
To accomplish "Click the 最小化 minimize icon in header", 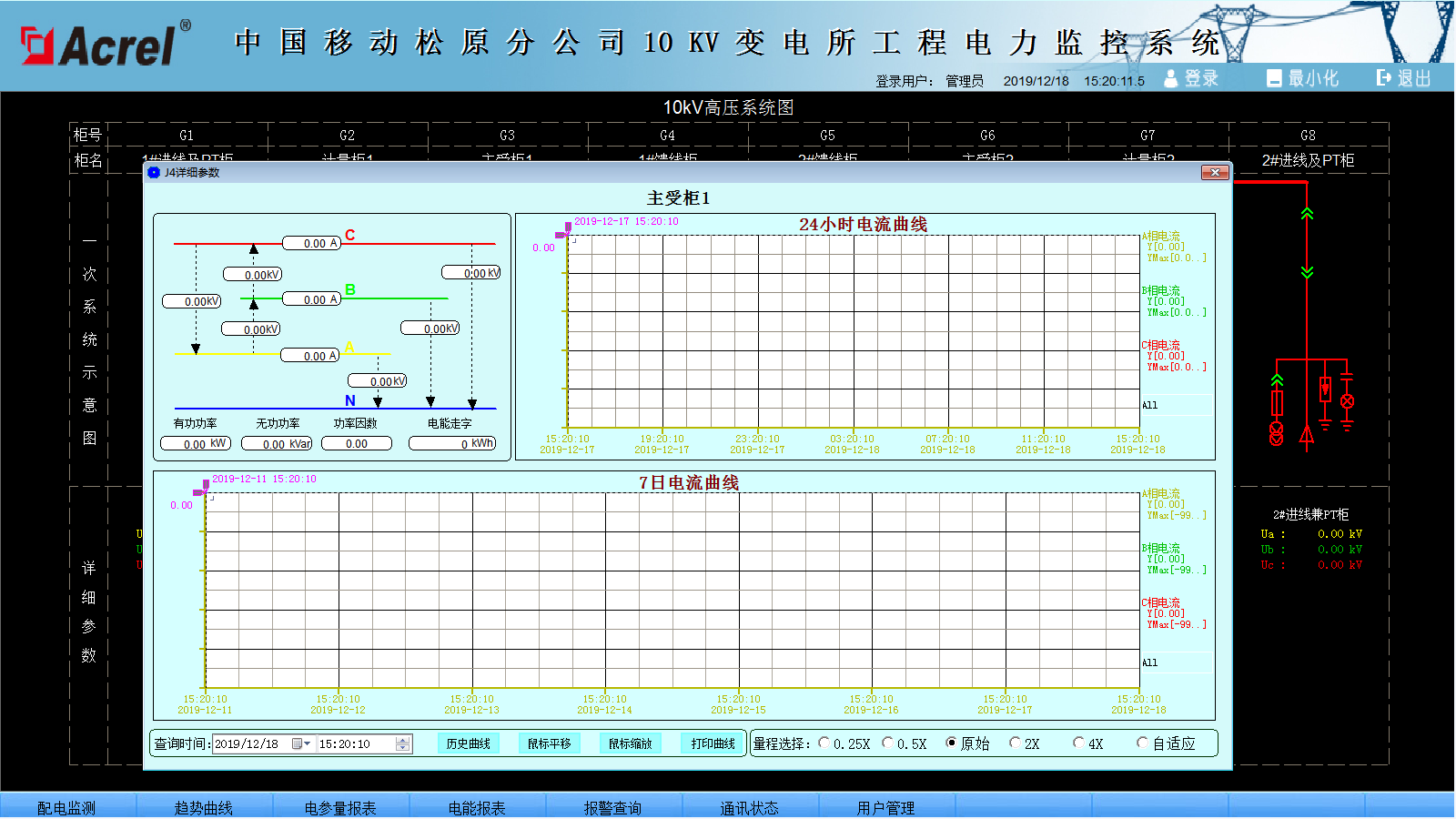I will tap(1274, 78).
